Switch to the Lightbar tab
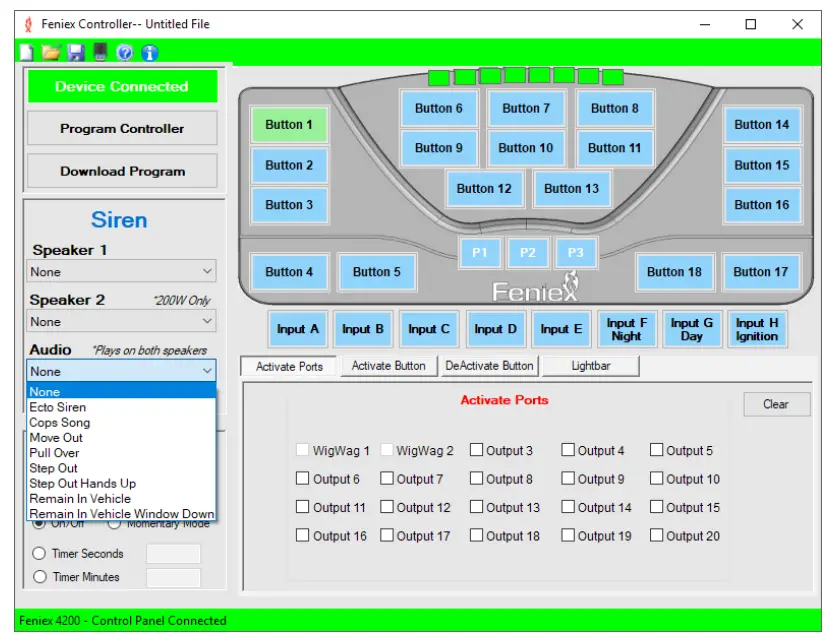 pos(590,366)
